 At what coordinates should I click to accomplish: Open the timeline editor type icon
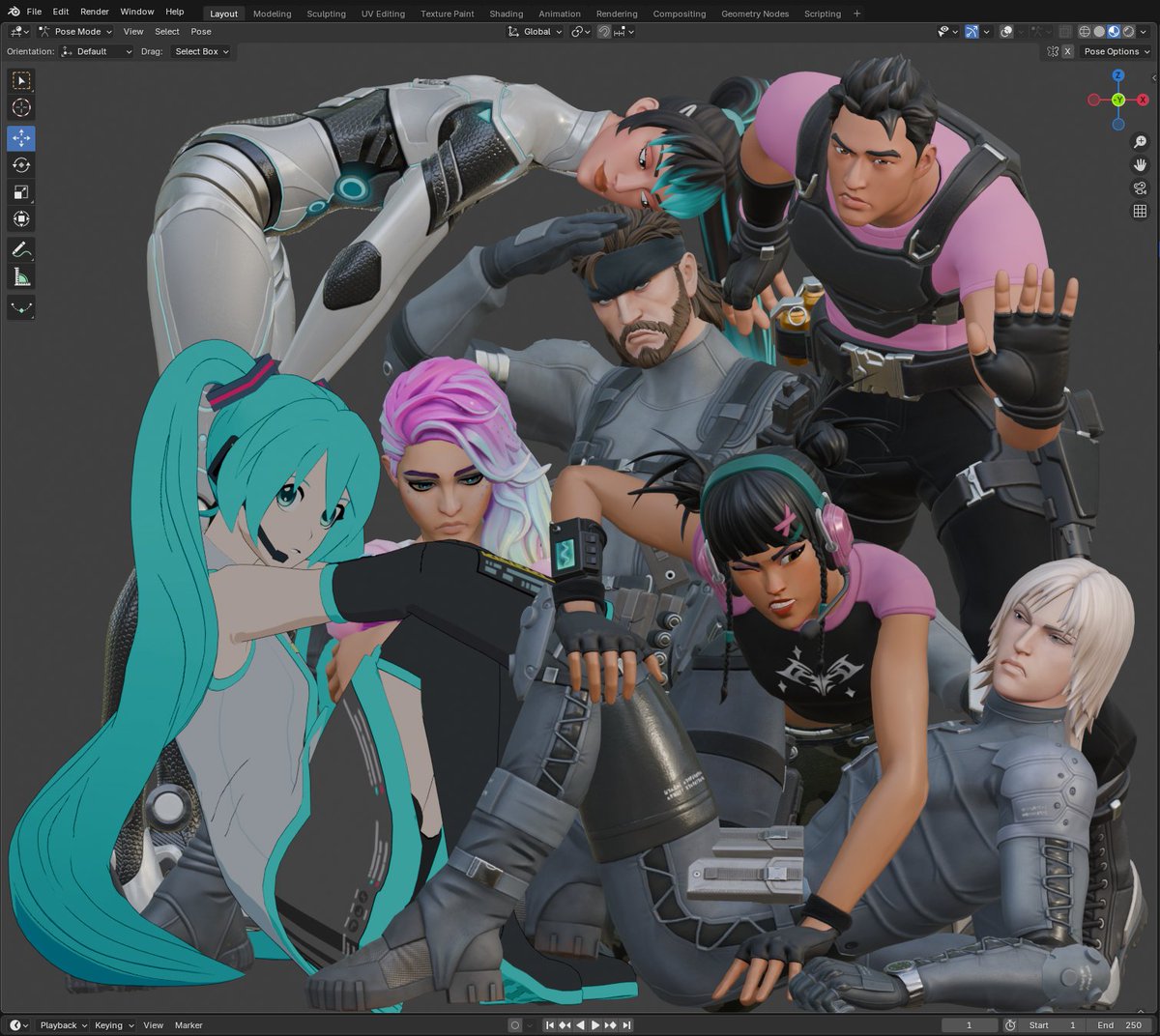click(18, 1025)
